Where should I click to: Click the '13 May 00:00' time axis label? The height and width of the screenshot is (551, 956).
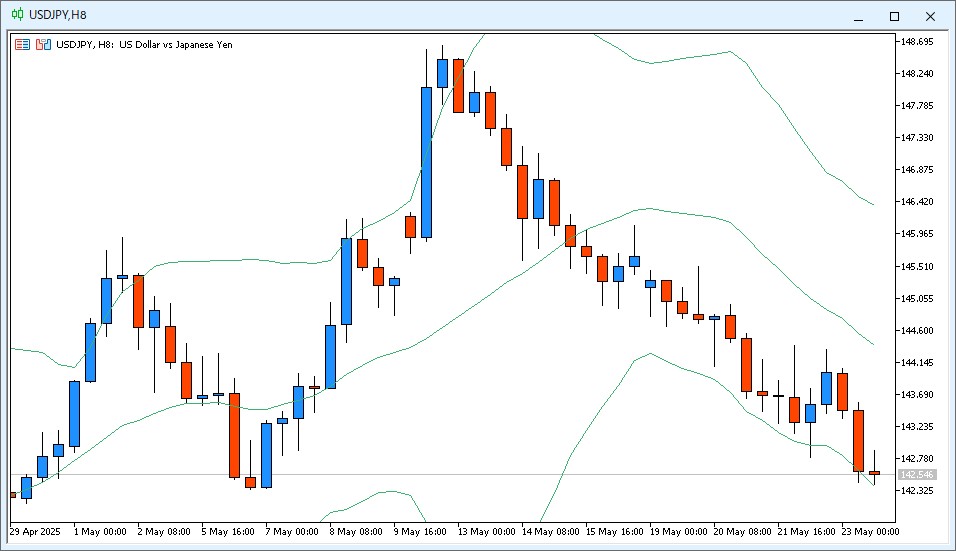[x=487, y=531]
